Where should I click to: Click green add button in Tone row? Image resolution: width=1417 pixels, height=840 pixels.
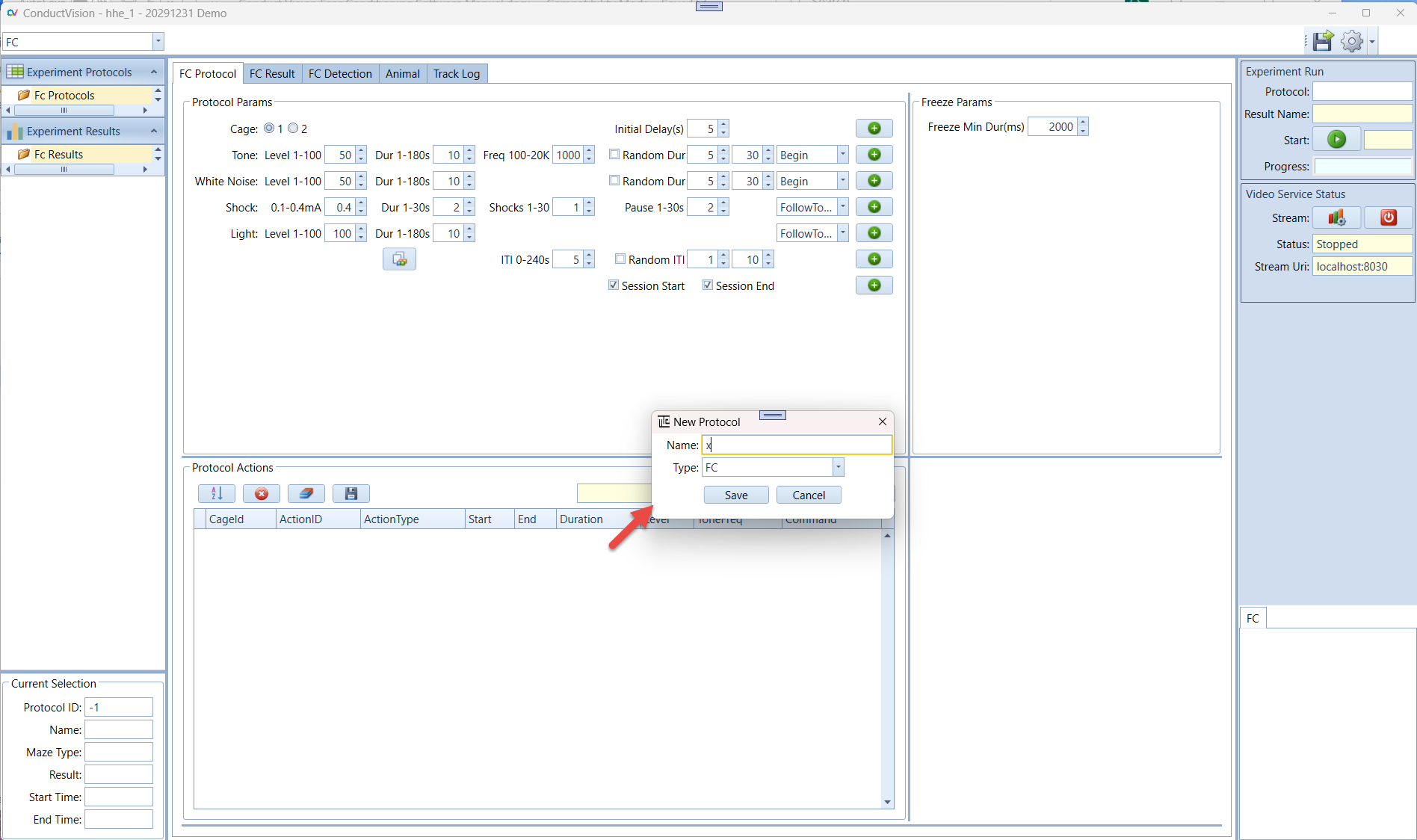[874, 155]
